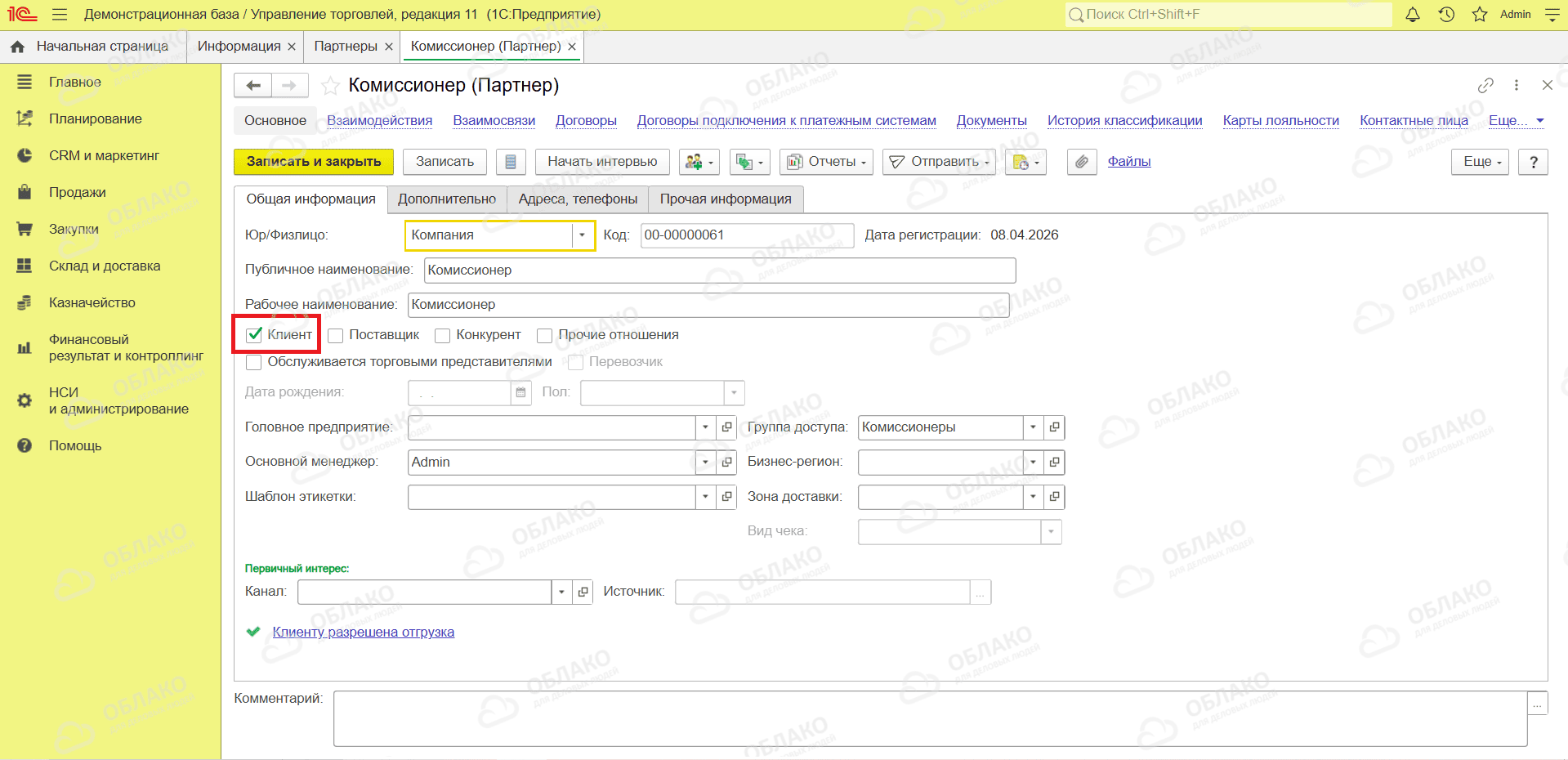Click Записать и закрыть button
This screenshot has height=760, width=1568.
tap(314, 162)
